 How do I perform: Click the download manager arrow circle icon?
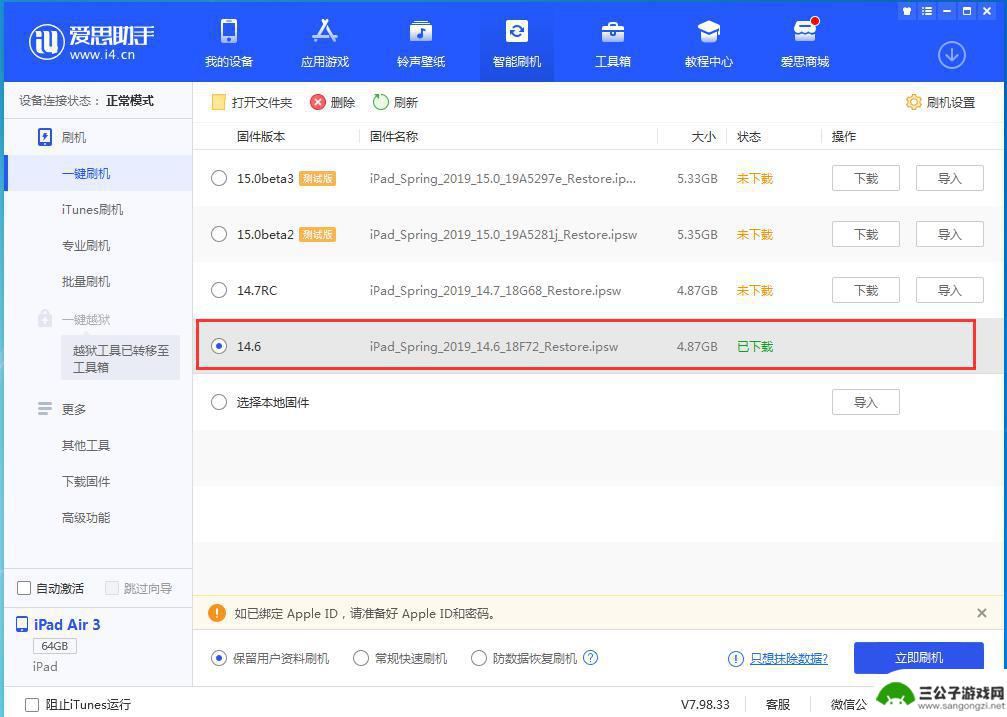951,55
